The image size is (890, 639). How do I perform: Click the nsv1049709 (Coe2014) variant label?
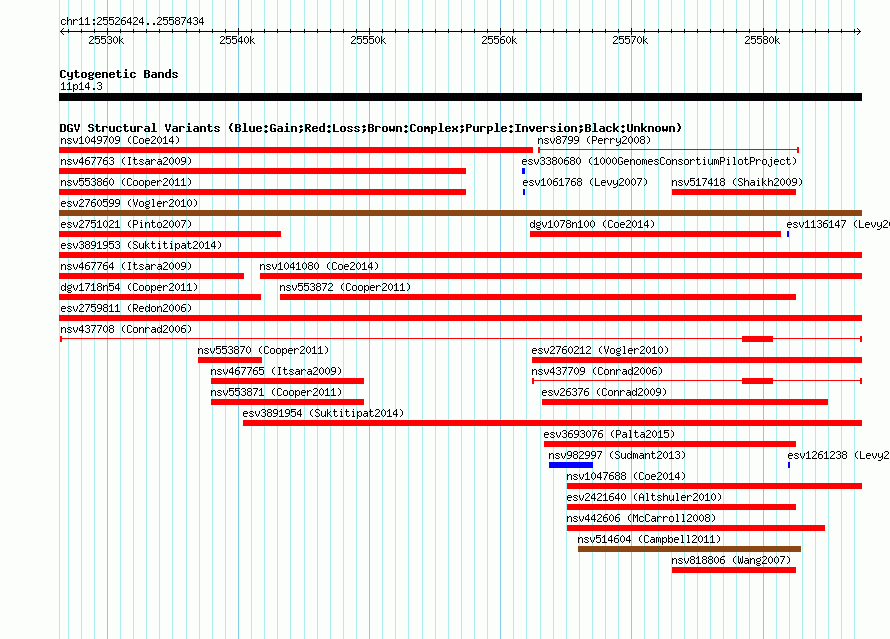pyautogui.click(x=120, y=140)
